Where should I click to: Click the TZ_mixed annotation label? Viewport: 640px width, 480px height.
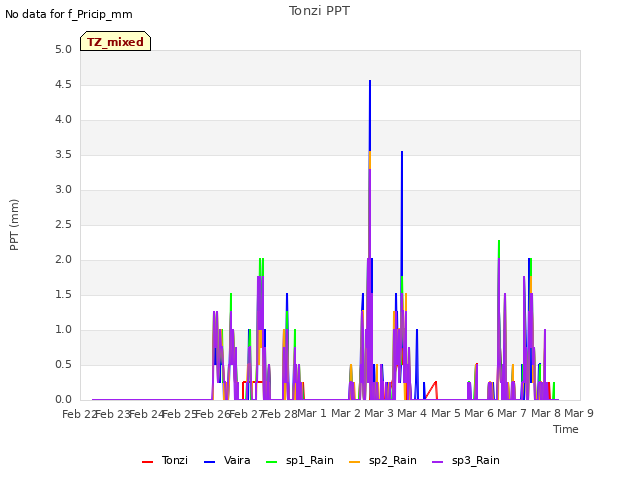click(116, 41)
